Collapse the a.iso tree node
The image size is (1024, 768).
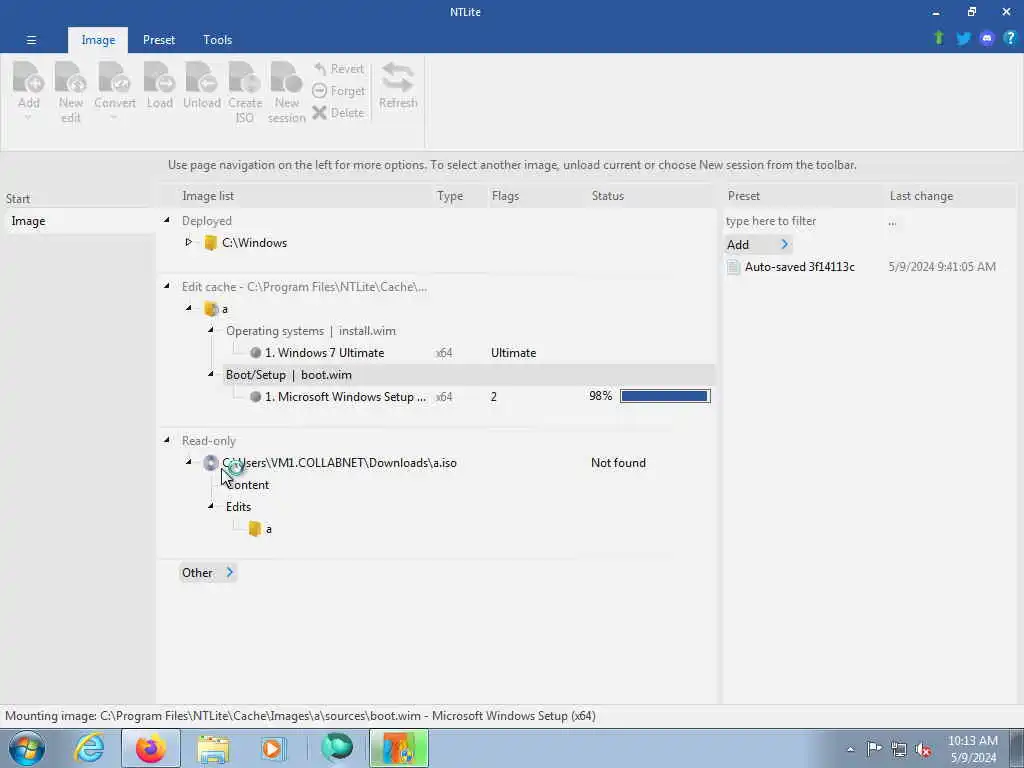189,462
